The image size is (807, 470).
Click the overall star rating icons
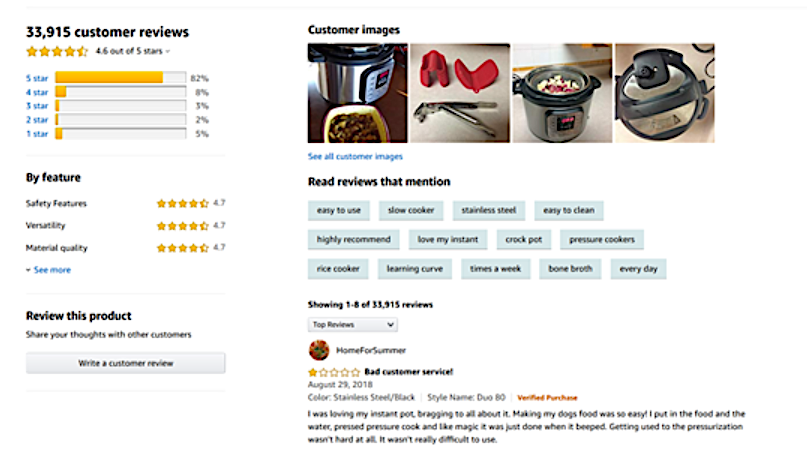57,51
